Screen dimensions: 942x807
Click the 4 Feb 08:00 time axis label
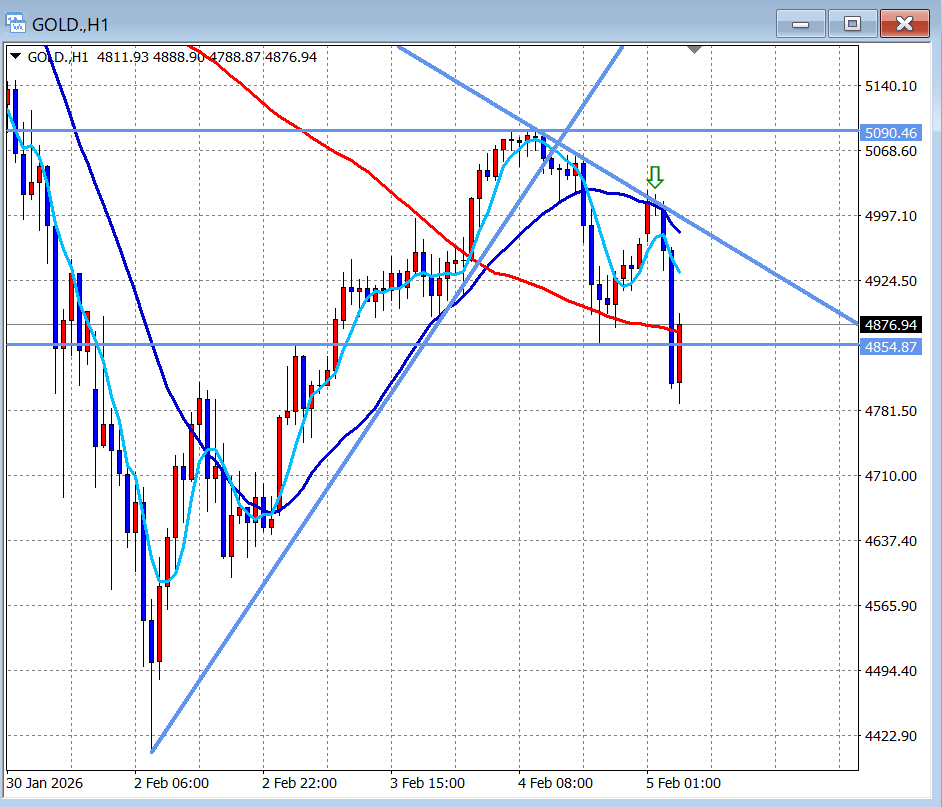555,782
